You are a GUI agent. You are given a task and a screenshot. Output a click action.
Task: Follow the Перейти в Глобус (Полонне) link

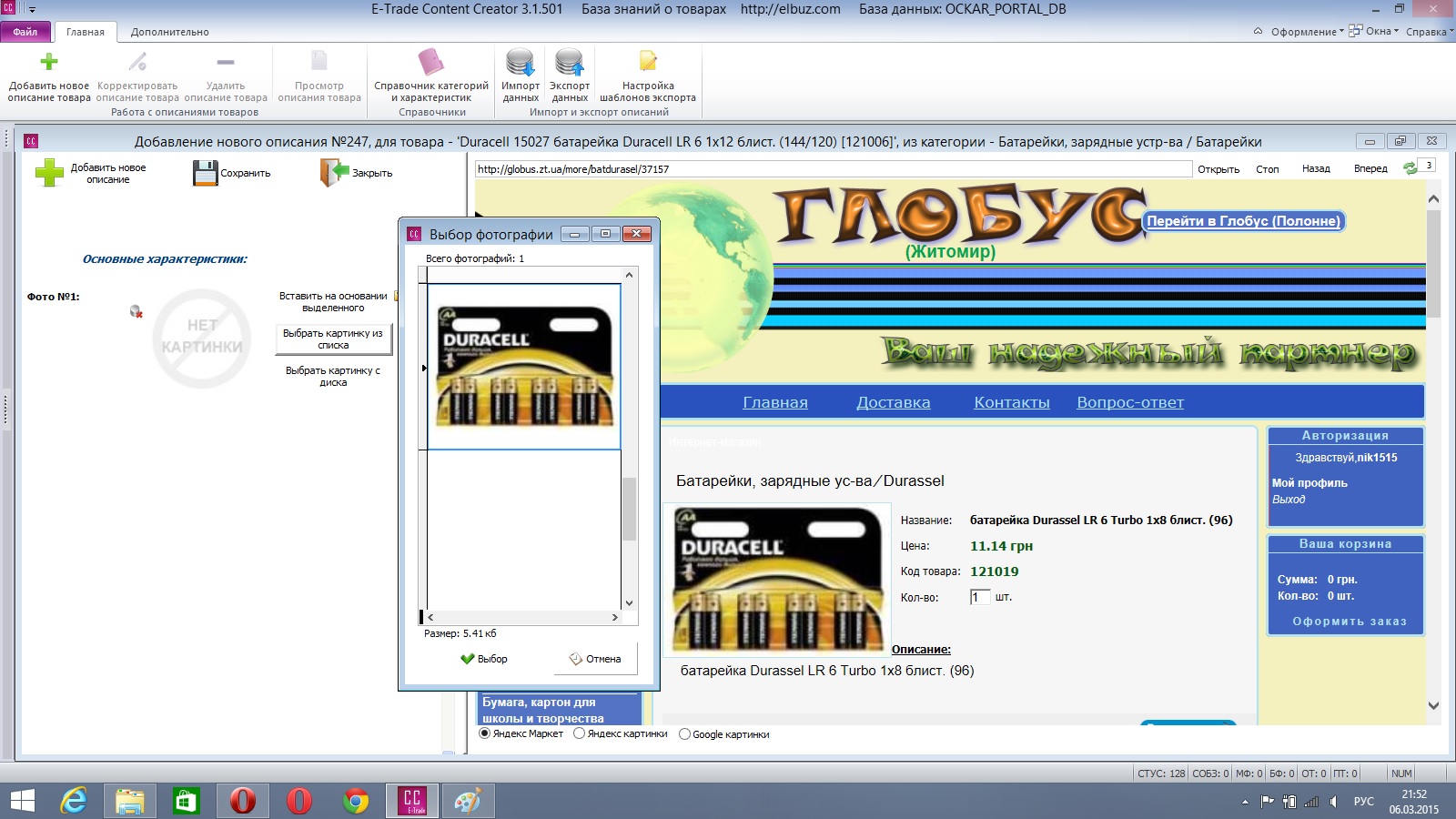[x=1243, y=221]
